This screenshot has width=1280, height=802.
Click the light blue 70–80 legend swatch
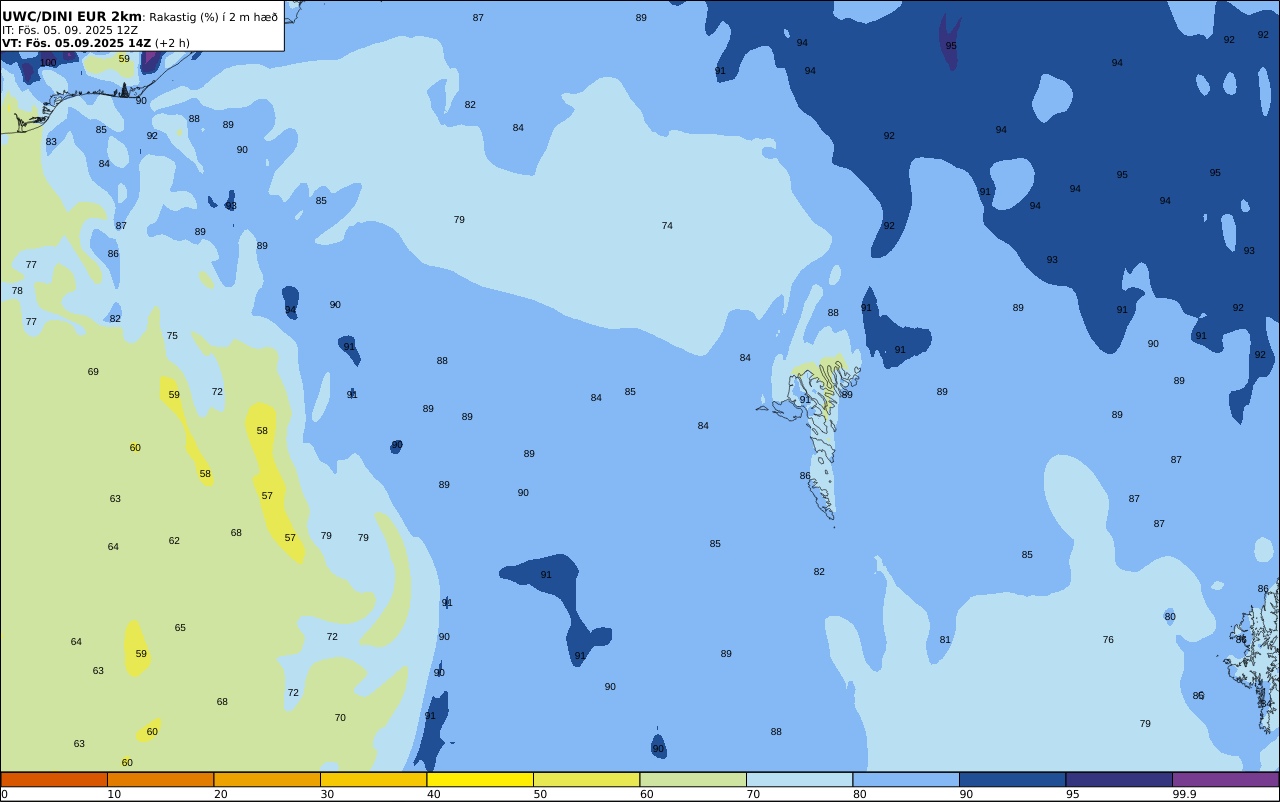pos(799,779)
